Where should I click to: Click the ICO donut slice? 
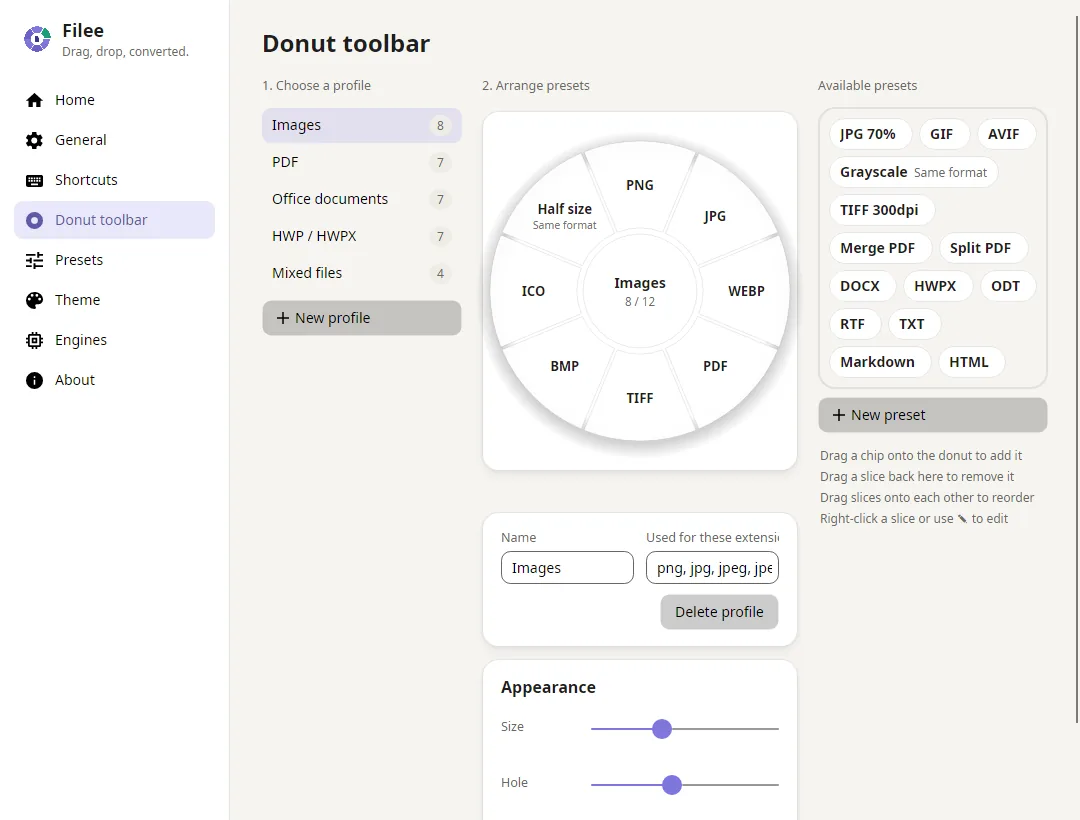(533, 291)
